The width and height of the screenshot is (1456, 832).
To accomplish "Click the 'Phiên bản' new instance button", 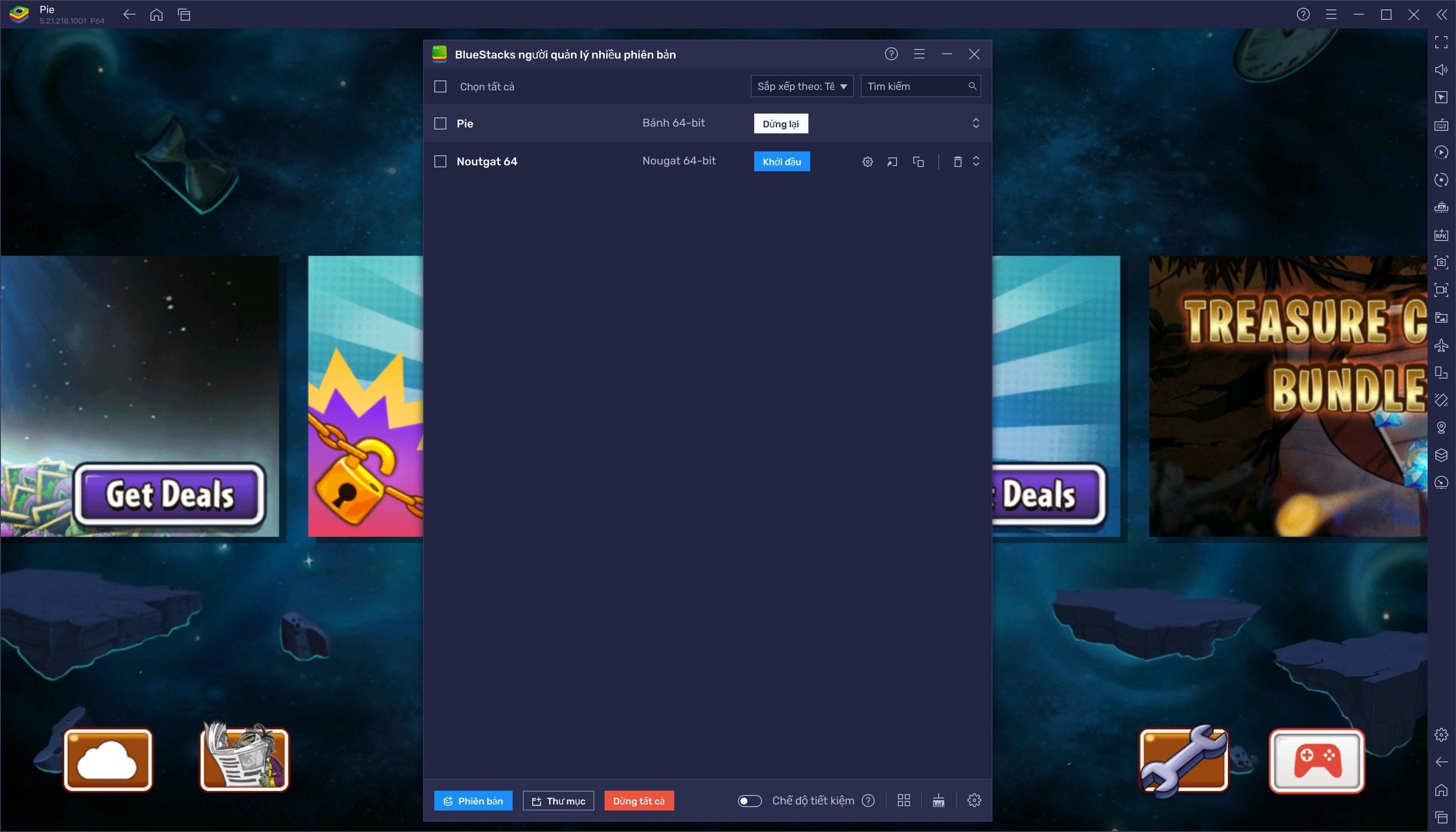I will click(473, 801).
